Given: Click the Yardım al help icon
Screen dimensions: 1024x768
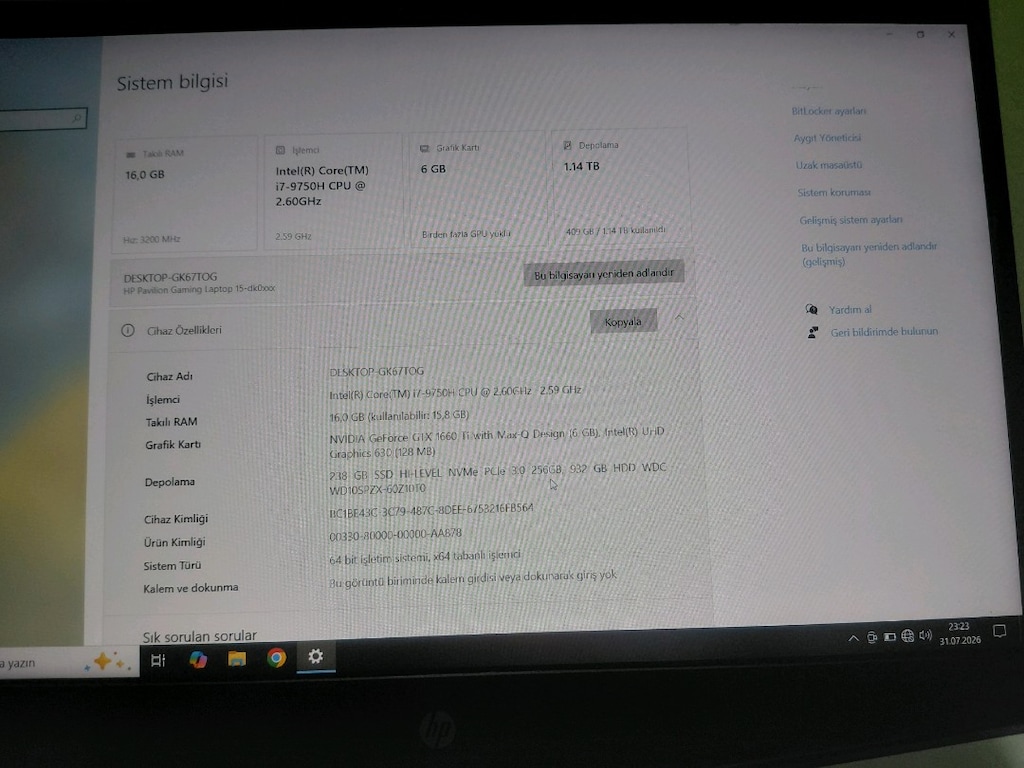Looking at the screenshot, I should pyautogui.click(x=811, y=309).
